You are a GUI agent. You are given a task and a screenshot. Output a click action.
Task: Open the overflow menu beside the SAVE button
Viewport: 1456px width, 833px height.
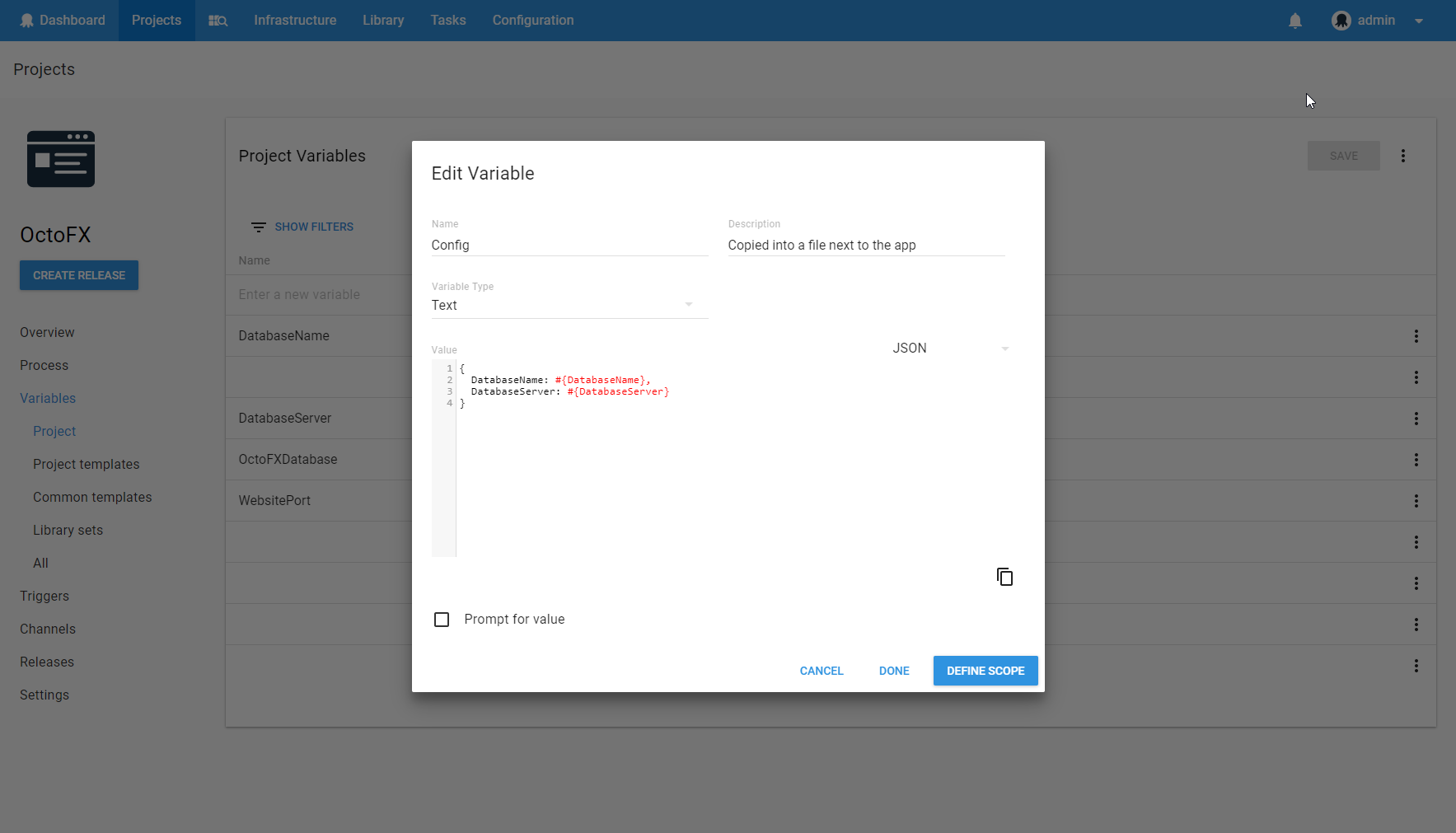[x=1403, y=155]
